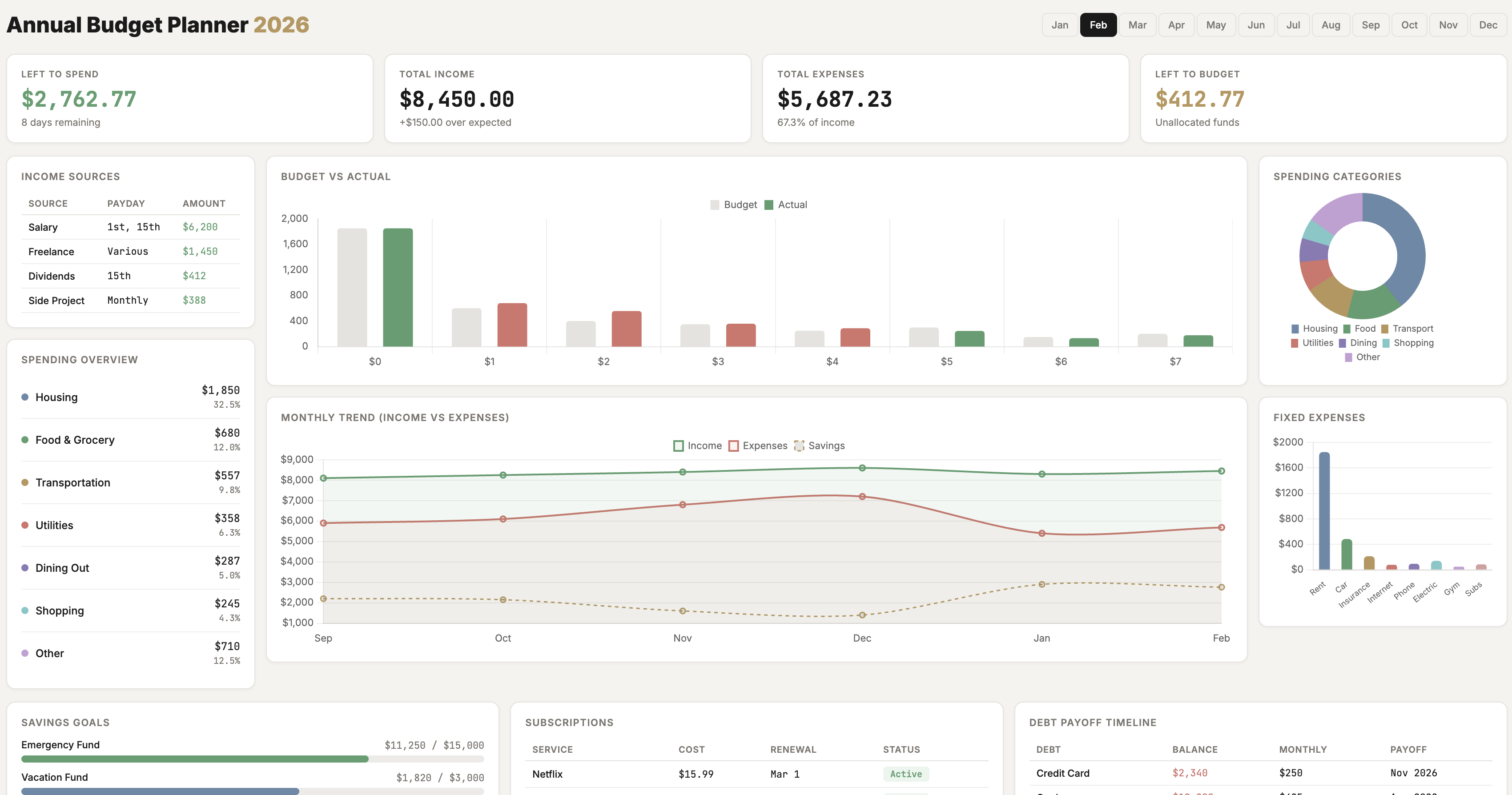Switch to the March month tab

1137,24
